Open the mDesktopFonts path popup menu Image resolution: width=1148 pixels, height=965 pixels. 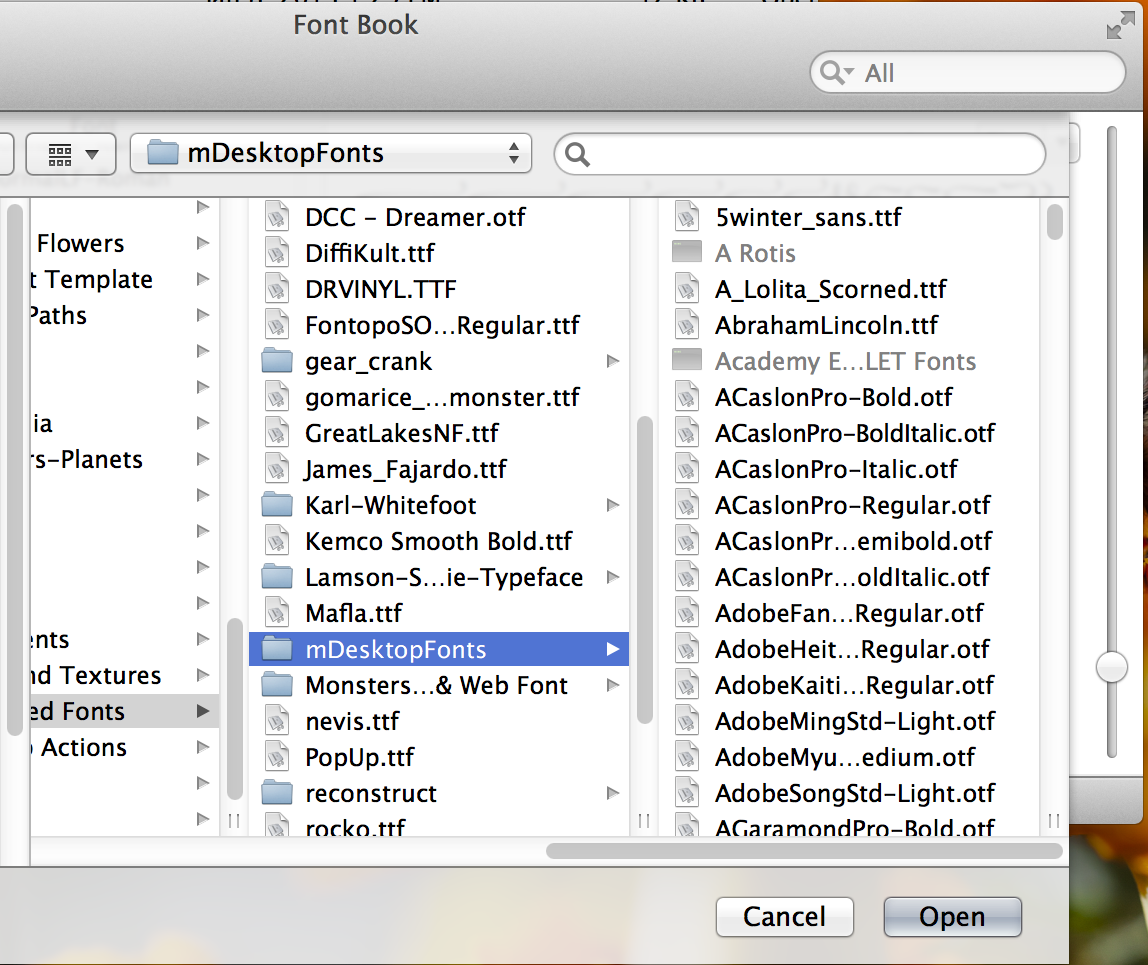coord(331,153)
